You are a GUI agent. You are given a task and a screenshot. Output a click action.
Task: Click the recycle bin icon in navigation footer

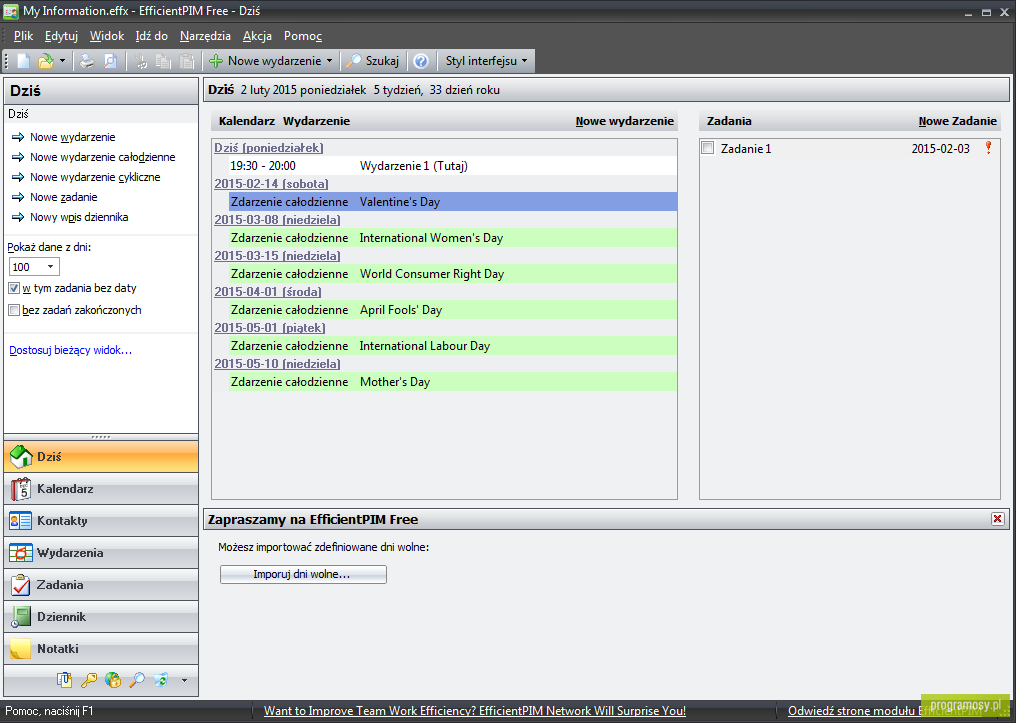click(161, 680)
